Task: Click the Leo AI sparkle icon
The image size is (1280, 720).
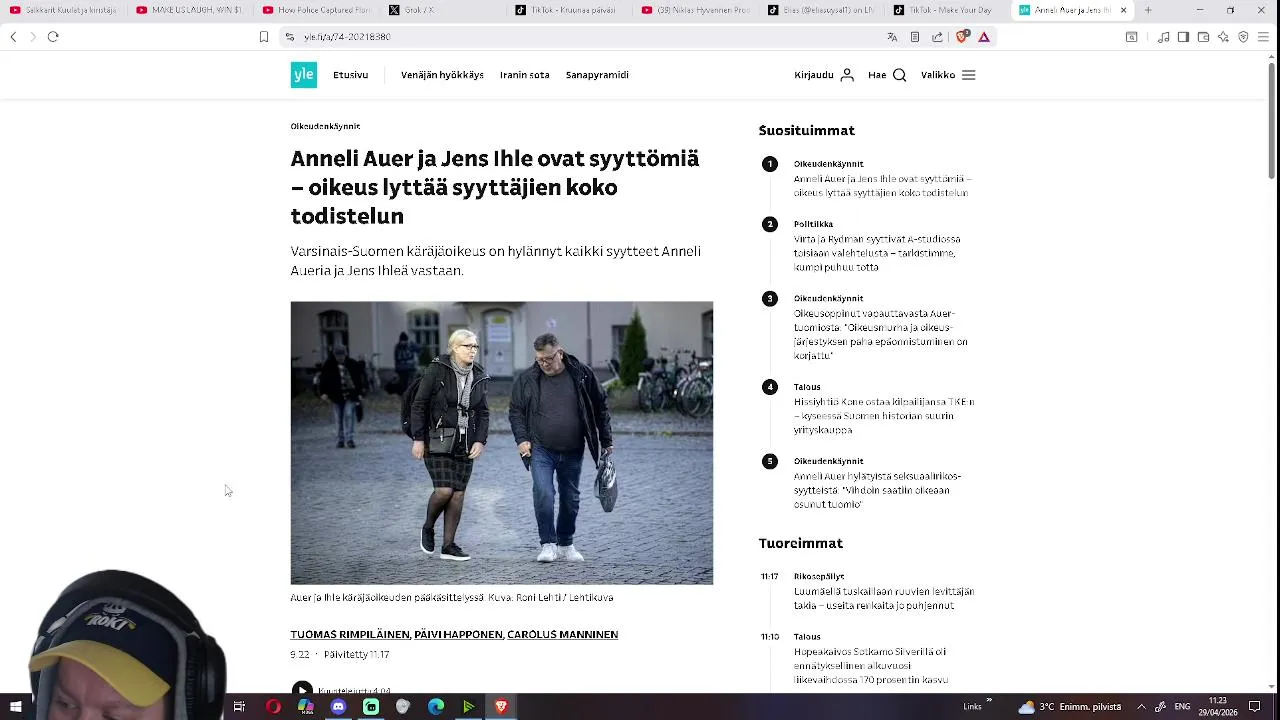Action: 1223,37
